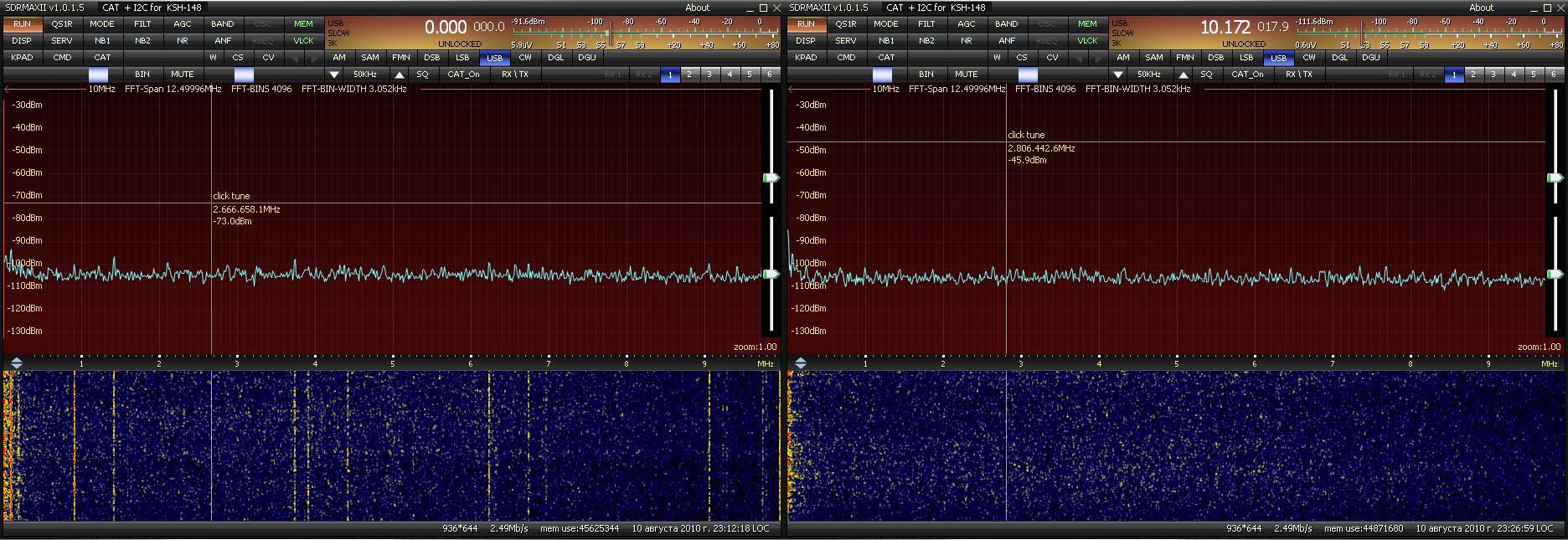Select SAM mode in the right window

pyautogui.click(x=1154, y=58)
